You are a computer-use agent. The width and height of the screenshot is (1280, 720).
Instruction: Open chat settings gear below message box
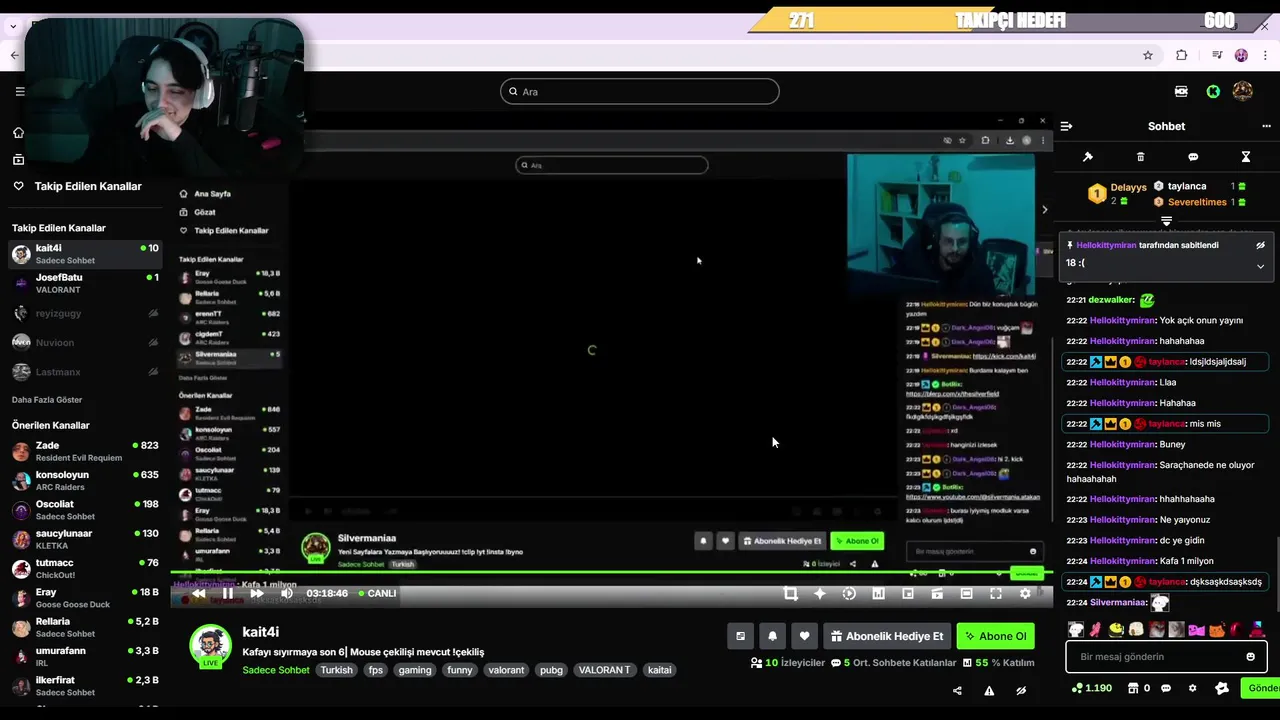click(1192, 688)
